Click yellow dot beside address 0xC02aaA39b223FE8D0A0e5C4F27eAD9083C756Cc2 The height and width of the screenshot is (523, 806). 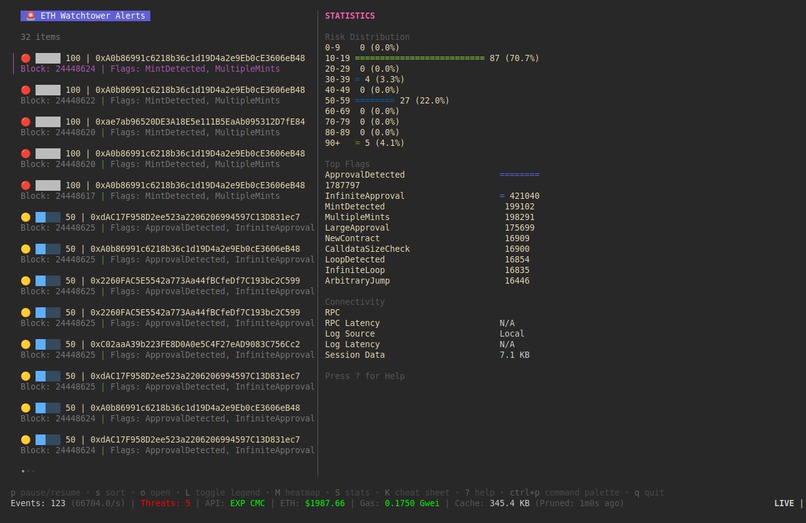coord(26,344)
